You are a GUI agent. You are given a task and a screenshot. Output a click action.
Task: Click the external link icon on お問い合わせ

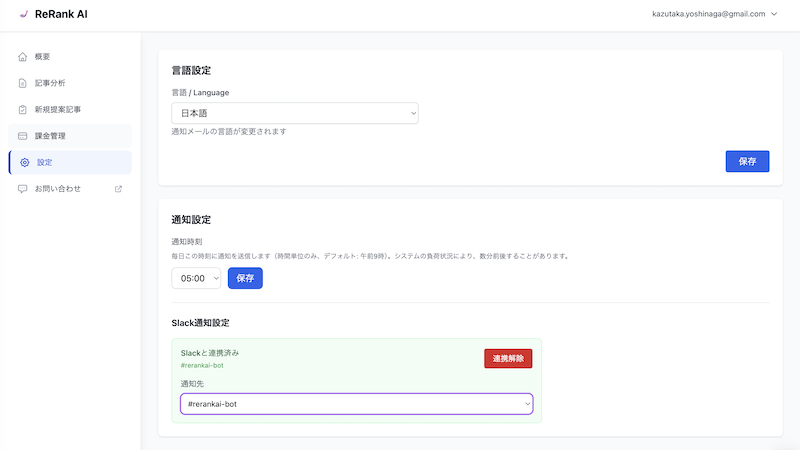point(118,189)
